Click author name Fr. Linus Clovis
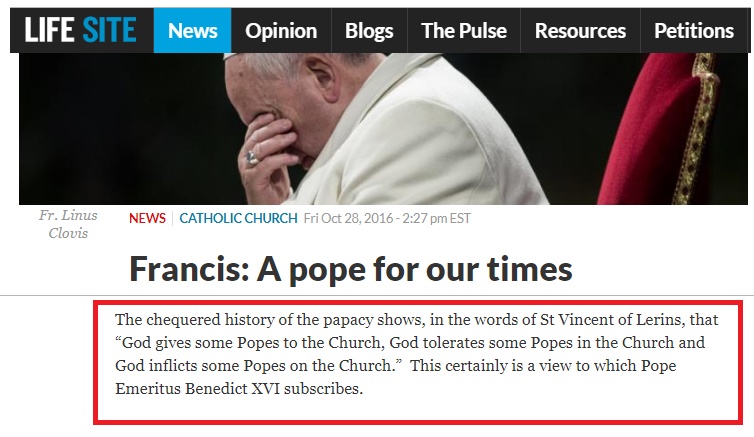This screenshot has width=754, height=437. (x=68, y=224)
